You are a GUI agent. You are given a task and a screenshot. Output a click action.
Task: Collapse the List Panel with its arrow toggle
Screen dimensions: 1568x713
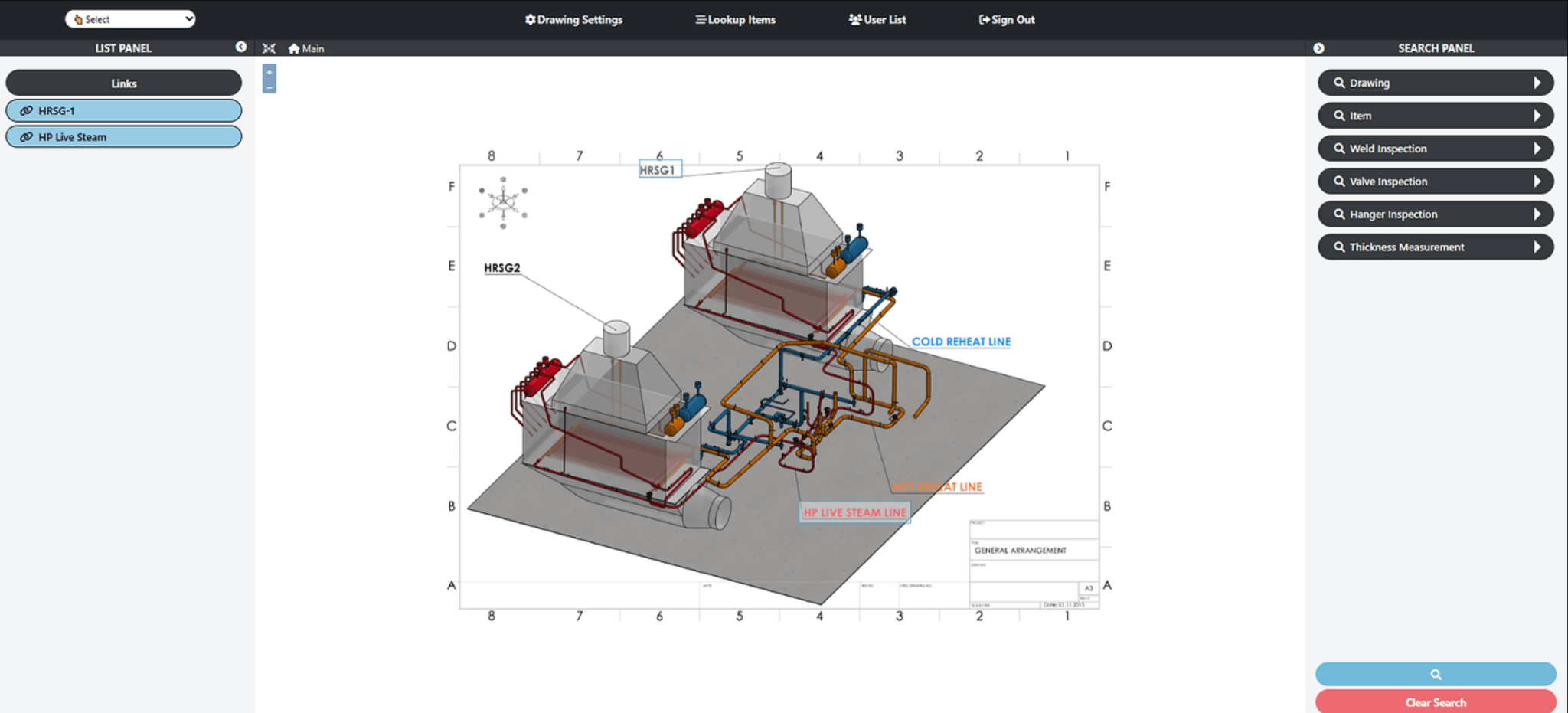(x=242, y=47)
